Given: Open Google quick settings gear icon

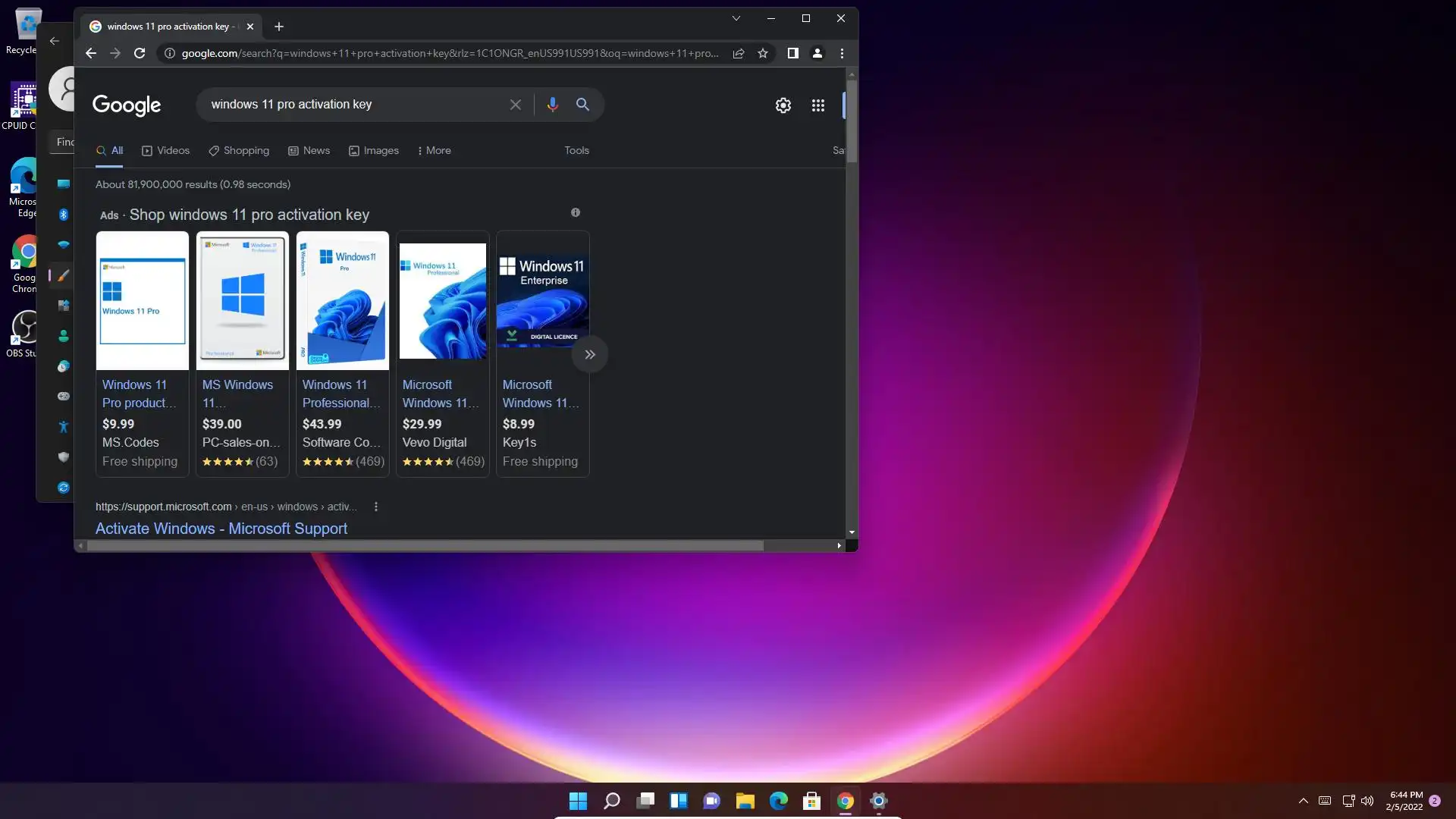Looking at the screenshot, I should (783, 105).
